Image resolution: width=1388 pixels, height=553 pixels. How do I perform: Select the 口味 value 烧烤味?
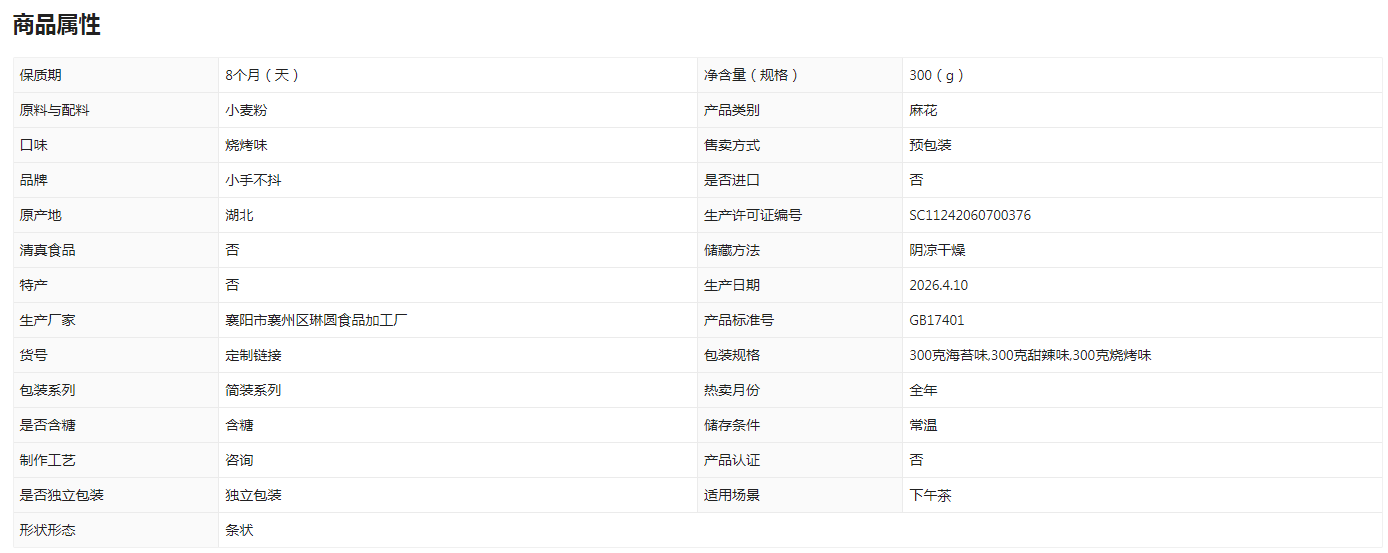click(247, 145)
